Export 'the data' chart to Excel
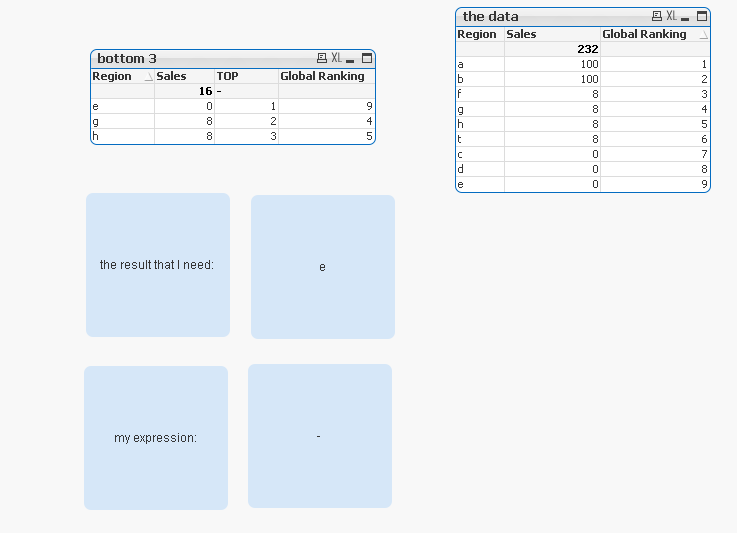Image resolution: width=737 pixels, height=533 pixels. click(671, 16)
